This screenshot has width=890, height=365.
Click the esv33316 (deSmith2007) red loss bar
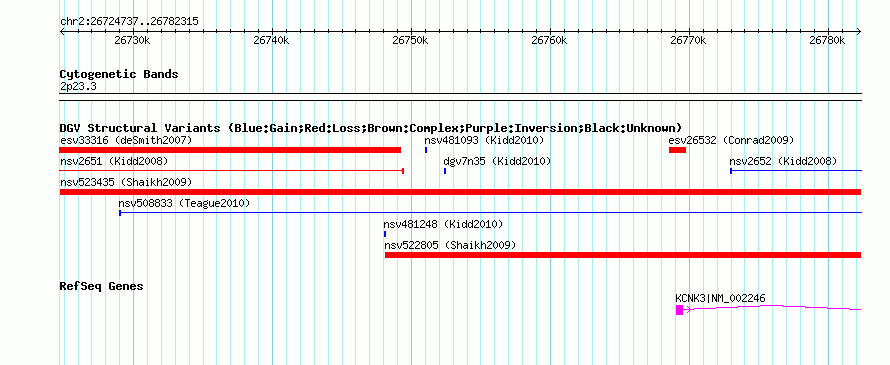click(x=230, y=150)
